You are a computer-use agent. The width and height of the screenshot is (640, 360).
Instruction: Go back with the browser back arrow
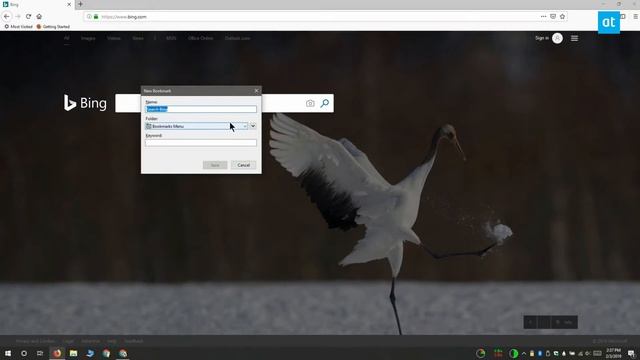pyautogui.click(x=7, y=16)
